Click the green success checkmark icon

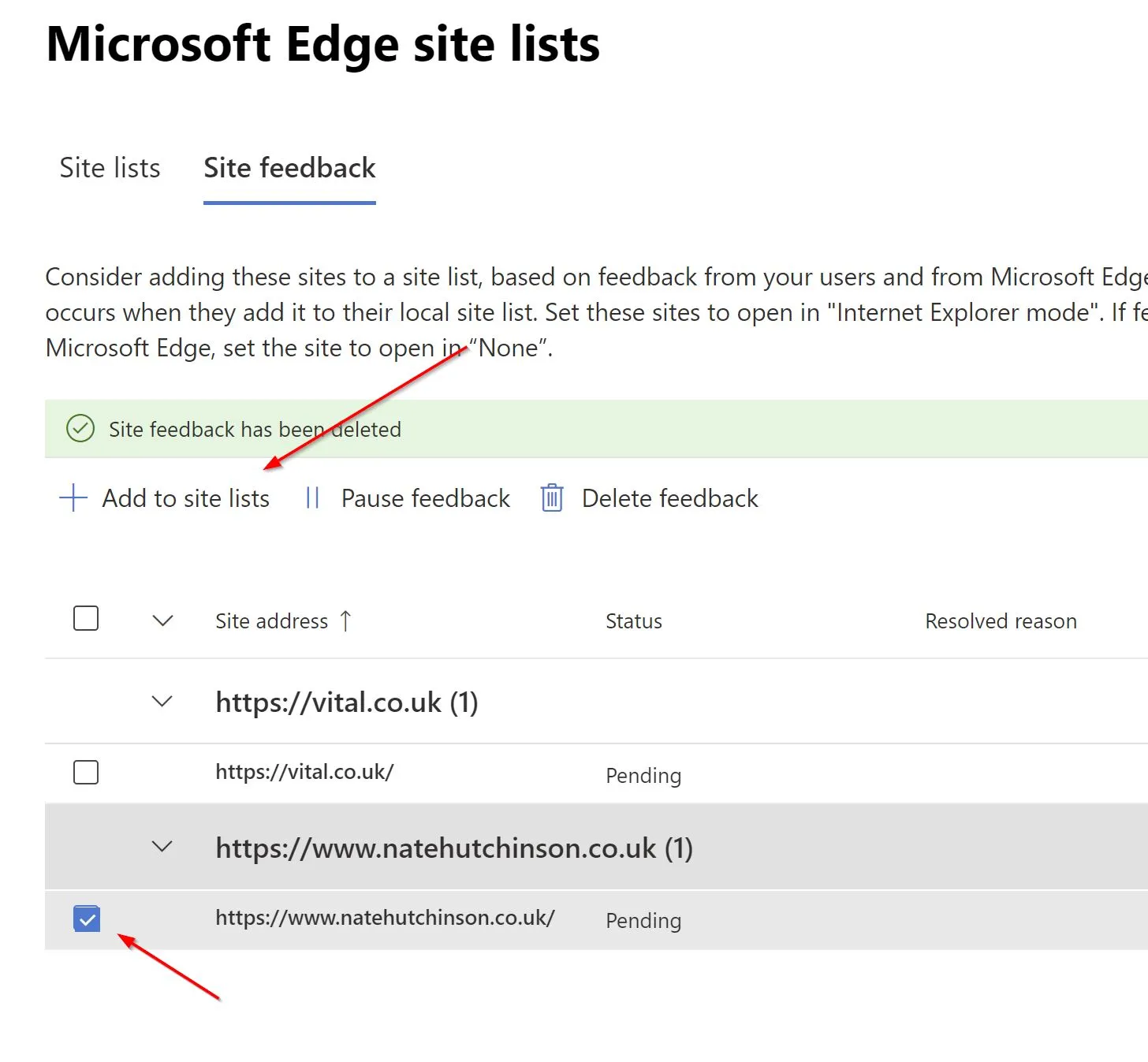80,429
